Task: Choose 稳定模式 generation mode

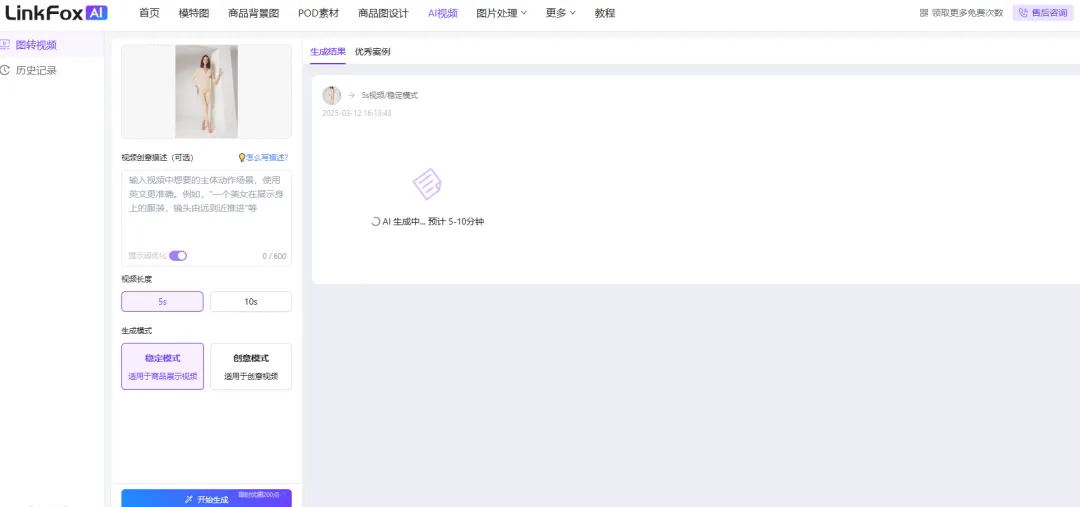Action: (x=163, y=366)
